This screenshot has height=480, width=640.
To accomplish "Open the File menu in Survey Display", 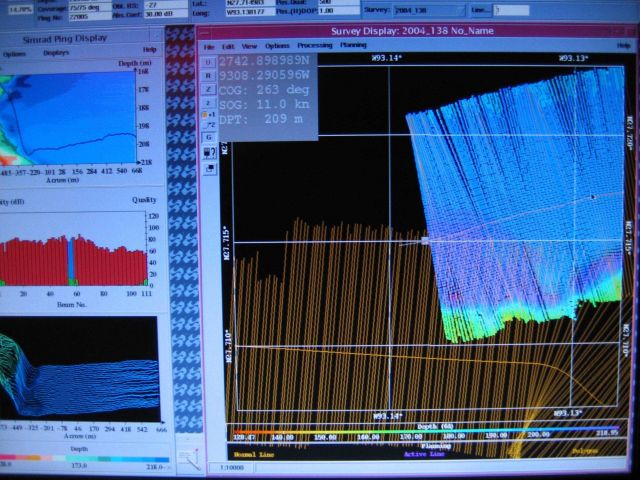I will coord(209,47).
